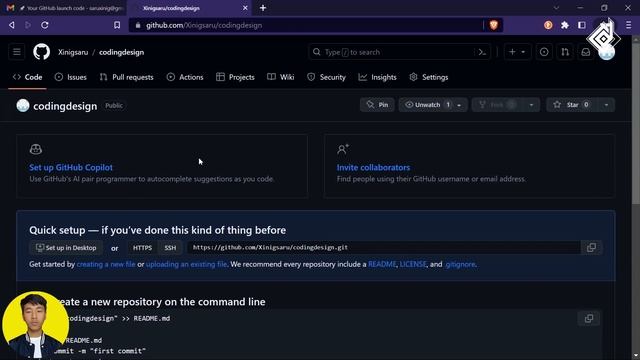The image size is (640, 360).
Task: Expand the Fork options dropdown arrow
Action: [x=531, y=105]
